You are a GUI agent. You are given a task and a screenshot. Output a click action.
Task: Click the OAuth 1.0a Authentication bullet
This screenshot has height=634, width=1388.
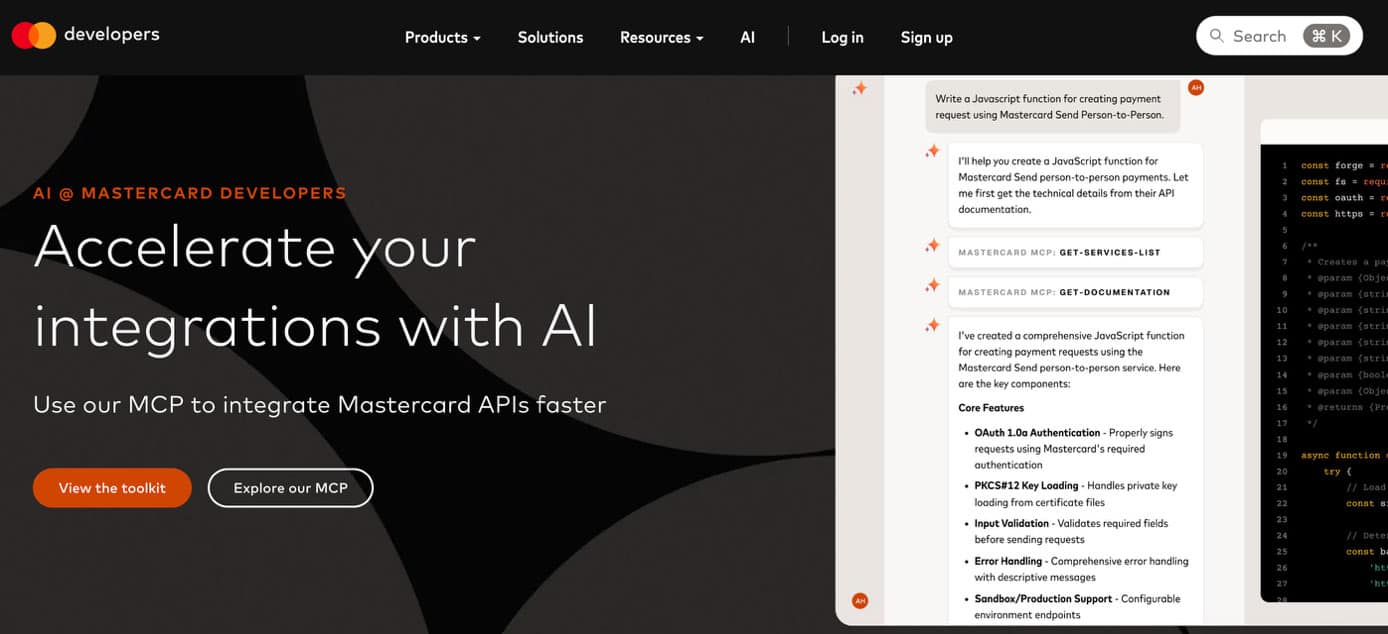point(1073,449)
